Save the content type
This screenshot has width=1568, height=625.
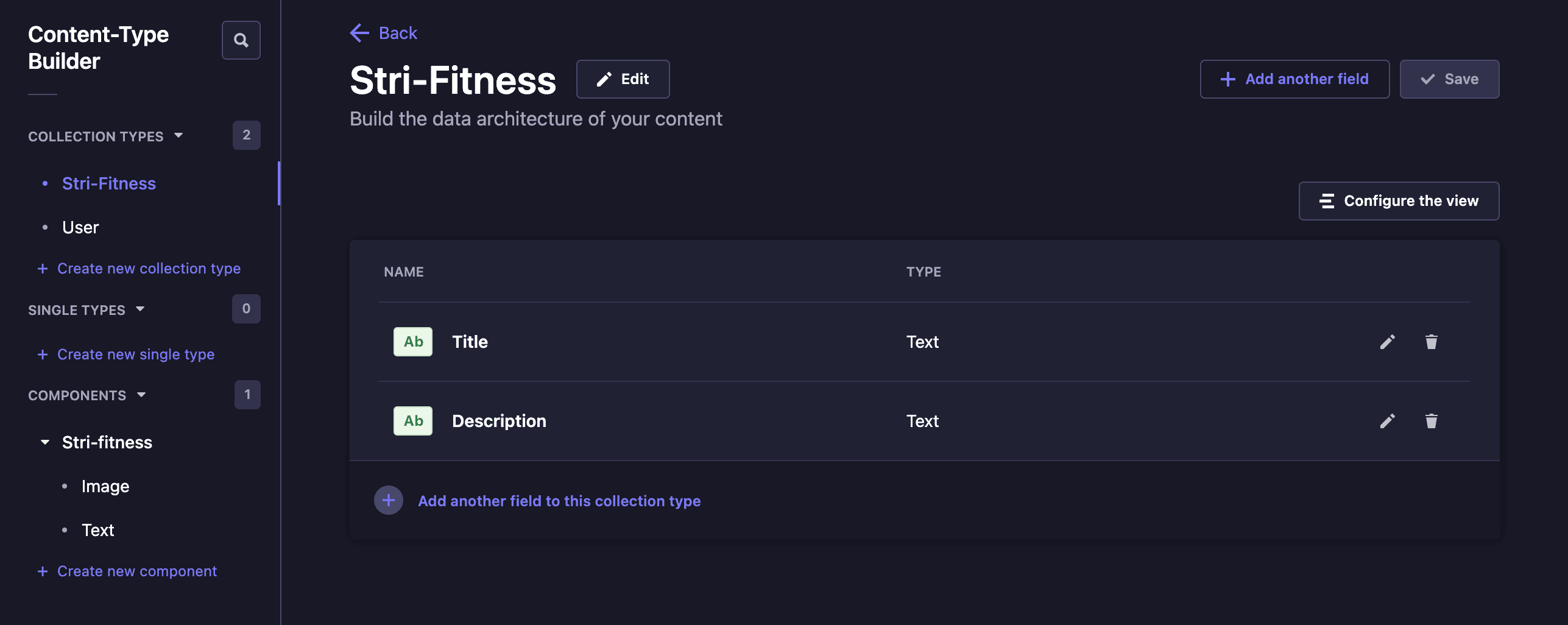point(1449,79)
